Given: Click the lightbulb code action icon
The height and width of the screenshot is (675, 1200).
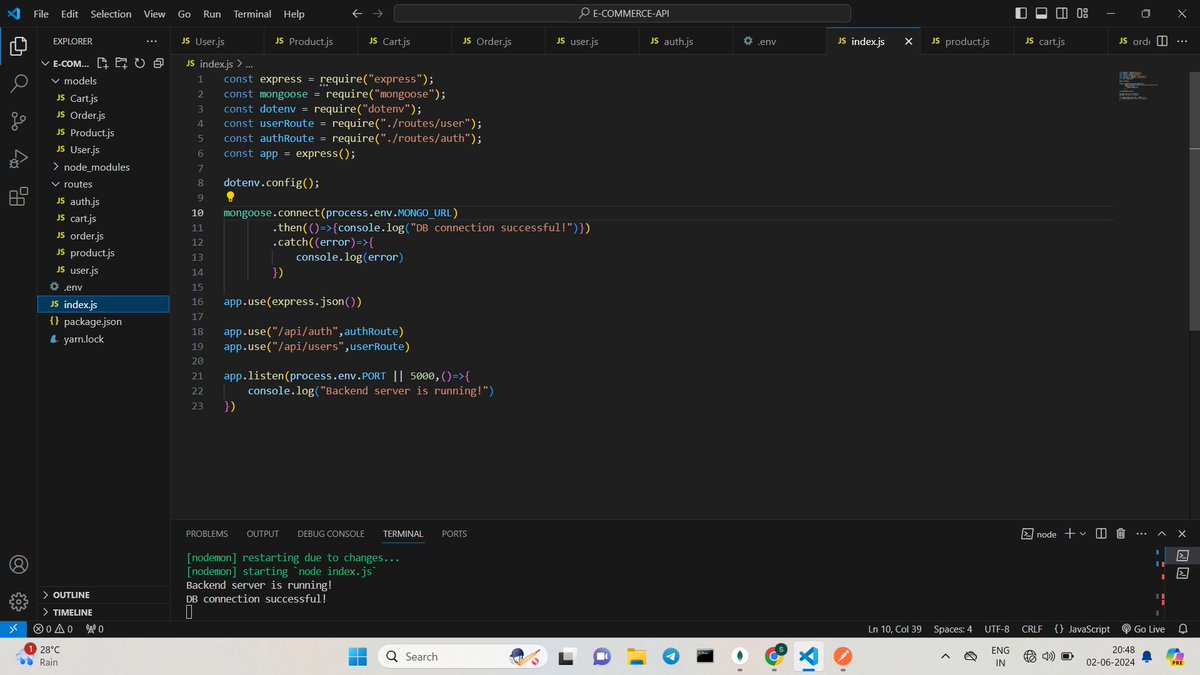Looking at the screenshot, I should (230, 197).
